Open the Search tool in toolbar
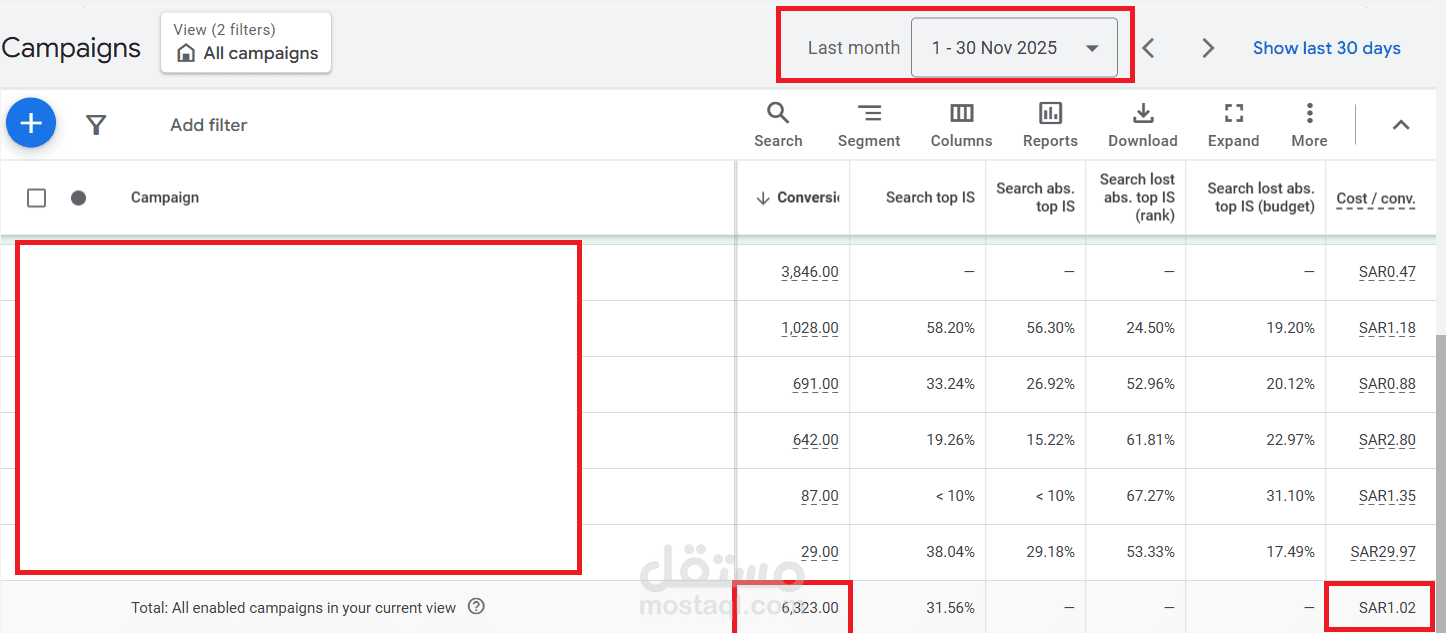The image size is (1446, 633). (778, 124)
